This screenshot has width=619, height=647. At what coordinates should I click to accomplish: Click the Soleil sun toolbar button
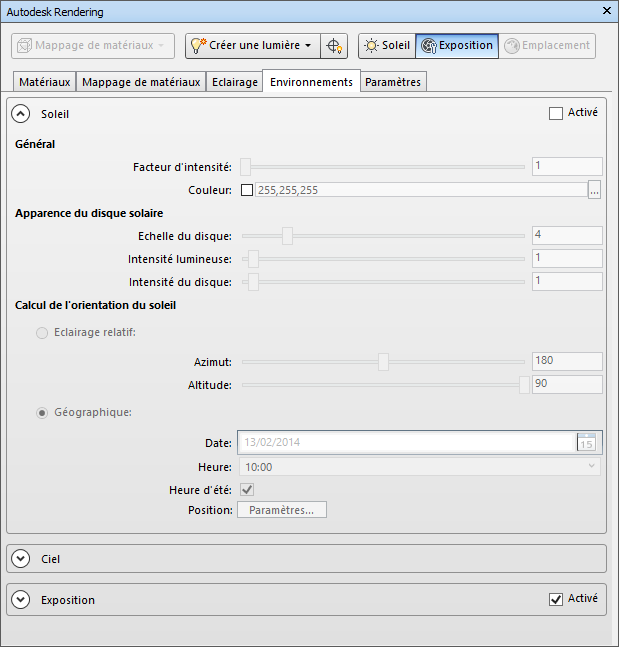387,46
